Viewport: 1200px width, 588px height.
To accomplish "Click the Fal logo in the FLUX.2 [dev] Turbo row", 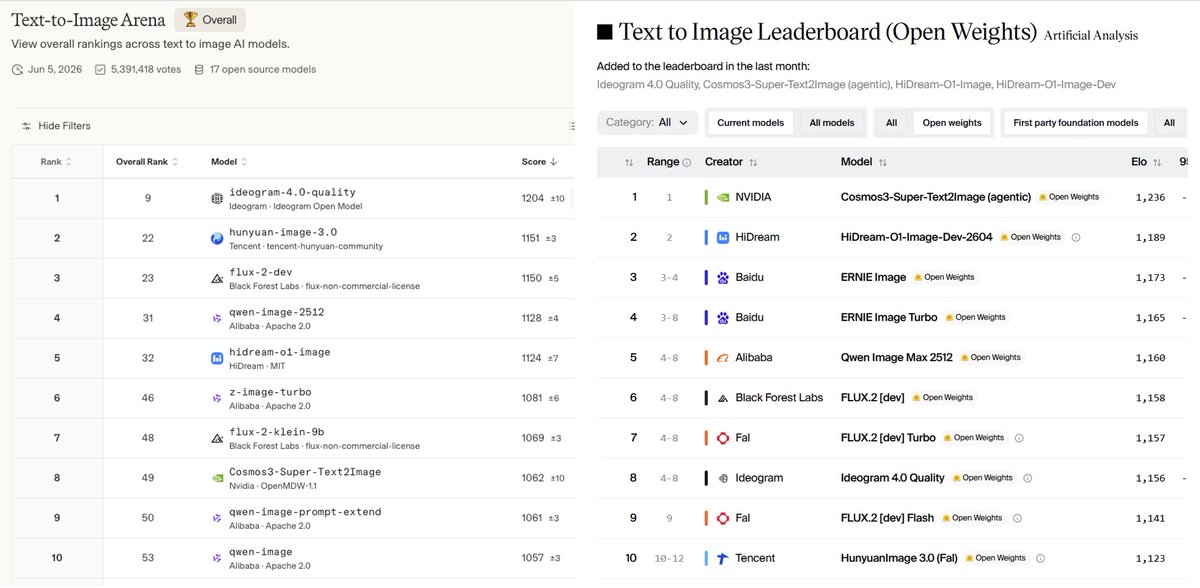I will click(x=723, y=437).
